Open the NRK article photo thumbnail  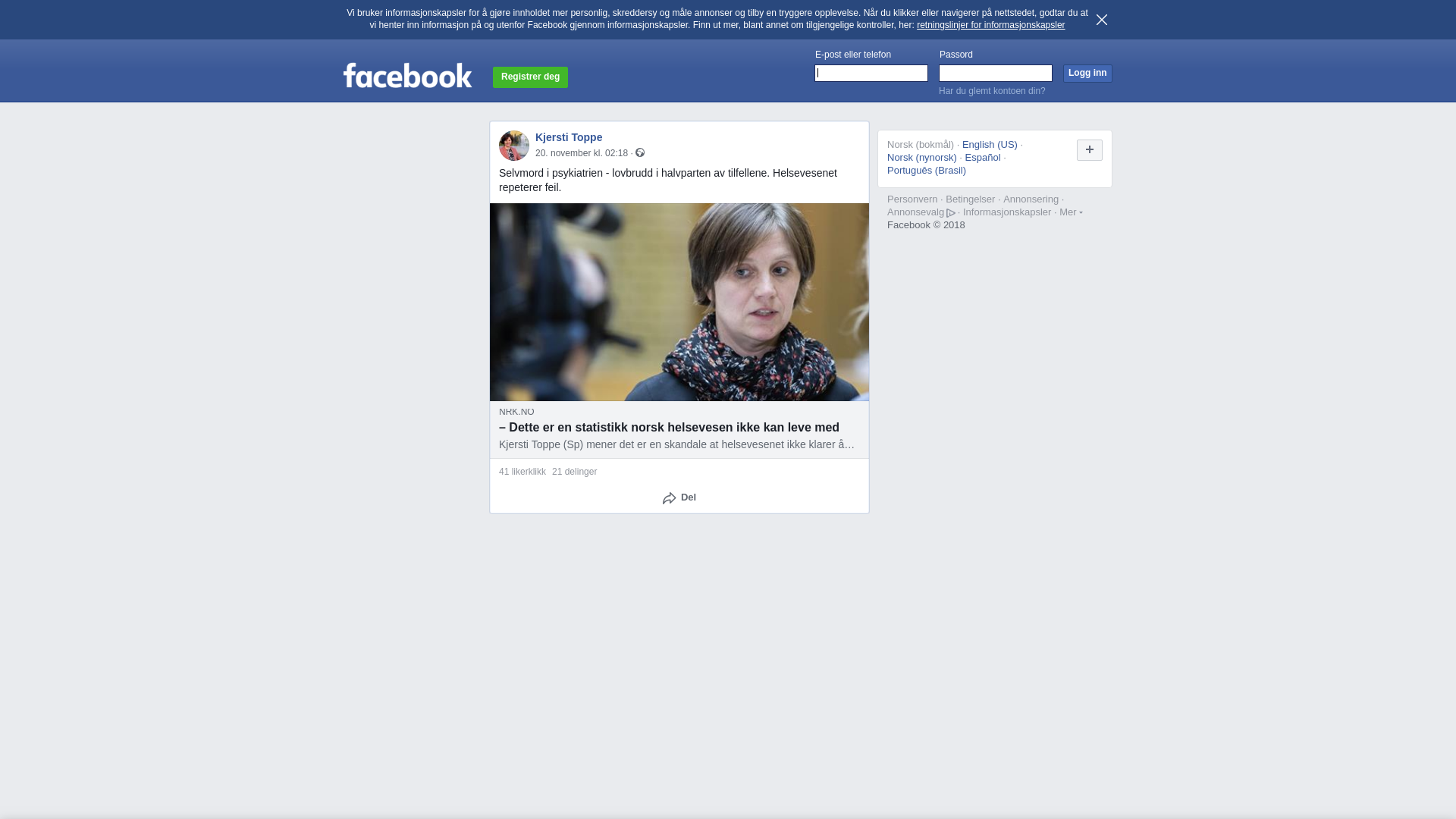click(679, 302)
